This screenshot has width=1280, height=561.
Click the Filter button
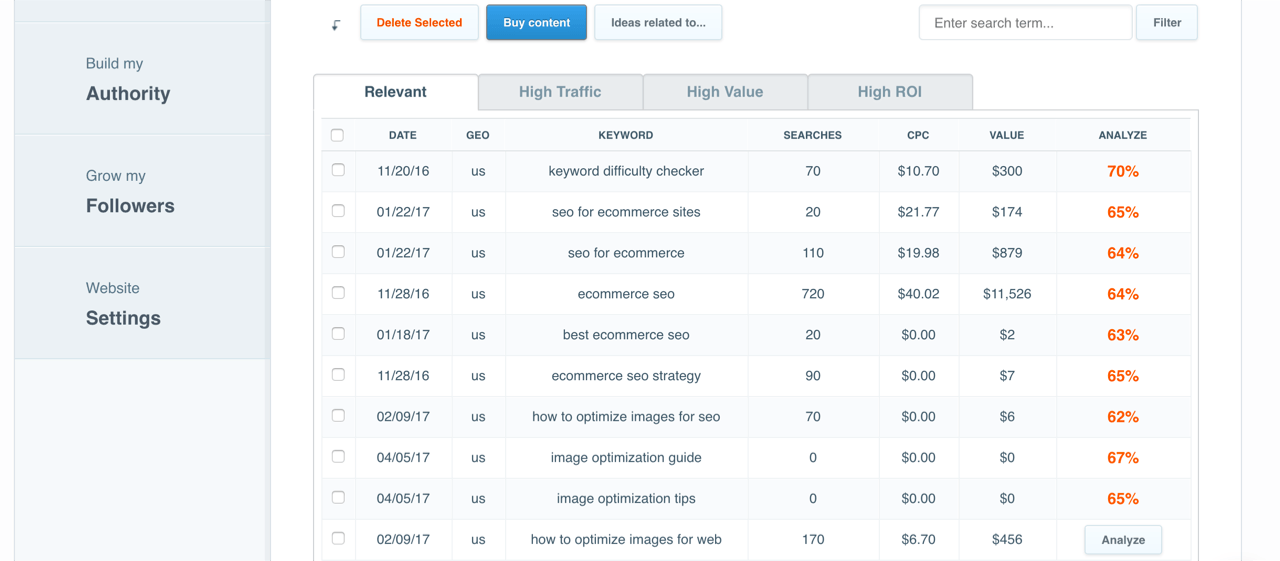tap(1167, 22)
